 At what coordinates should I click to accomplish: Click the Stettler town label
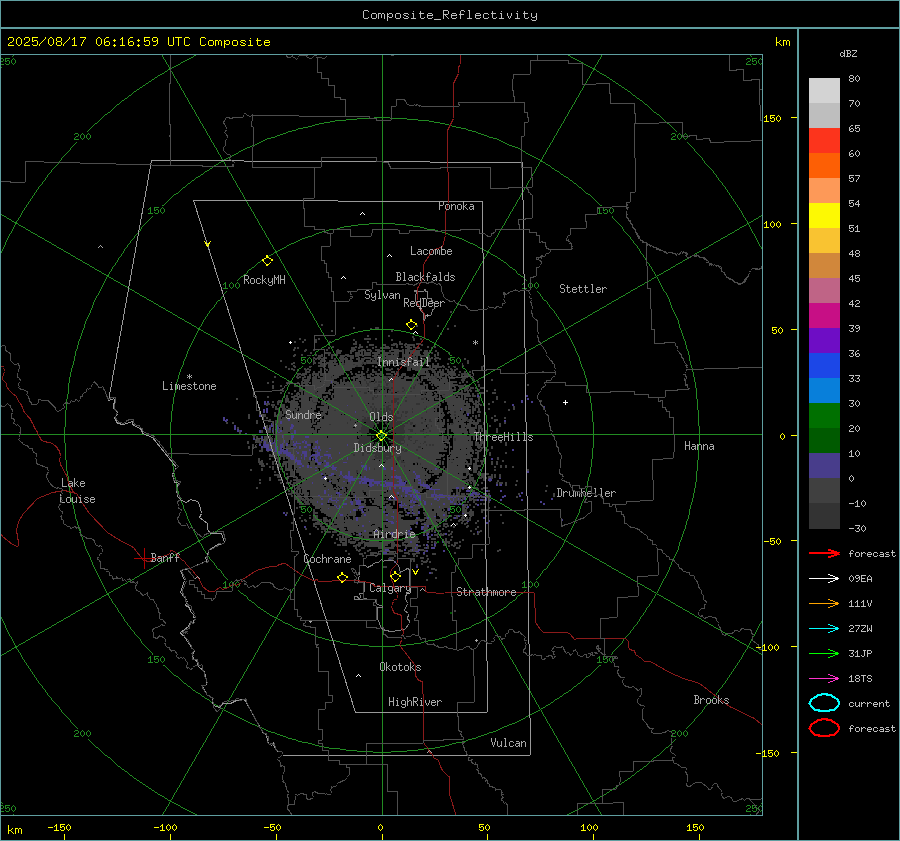pos(583,289)
